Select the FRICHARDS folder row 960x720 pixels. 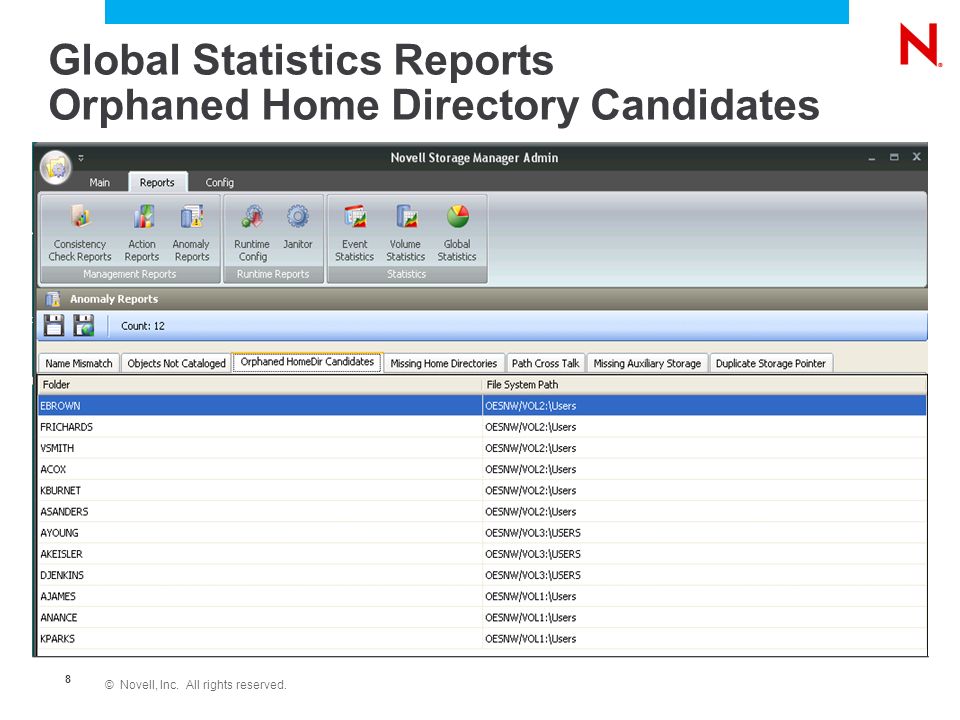pyautogui.click(x=482, y=427)
